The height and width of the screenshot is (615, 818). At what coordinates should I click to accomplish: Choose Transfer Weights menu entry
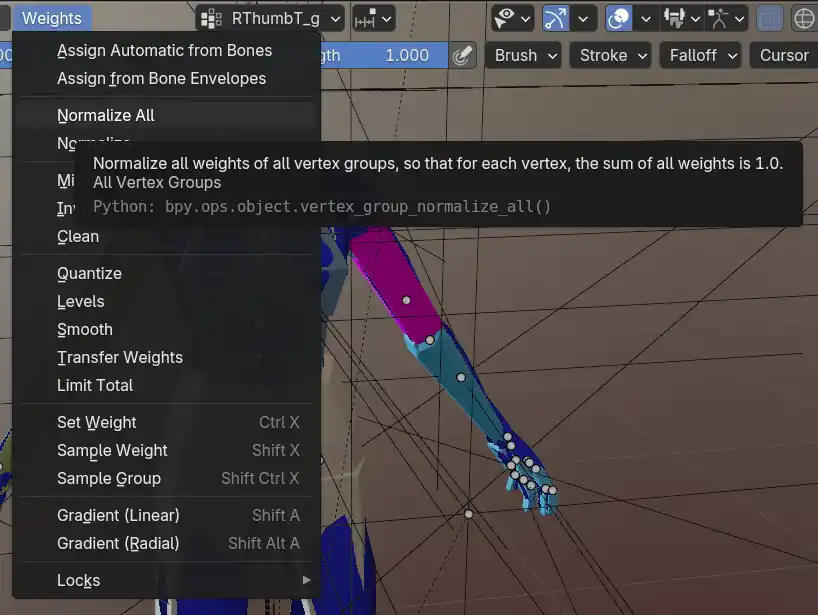pyautogui.click(x=120, y=357)
